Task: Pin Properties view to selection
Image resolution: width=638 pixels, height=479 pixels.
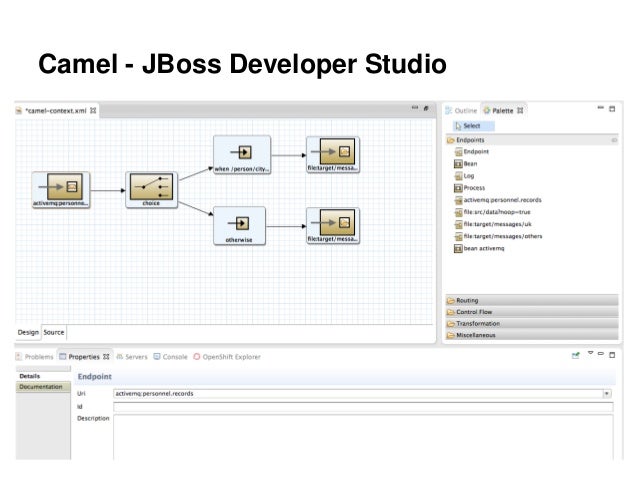Action: pos(575,356)
